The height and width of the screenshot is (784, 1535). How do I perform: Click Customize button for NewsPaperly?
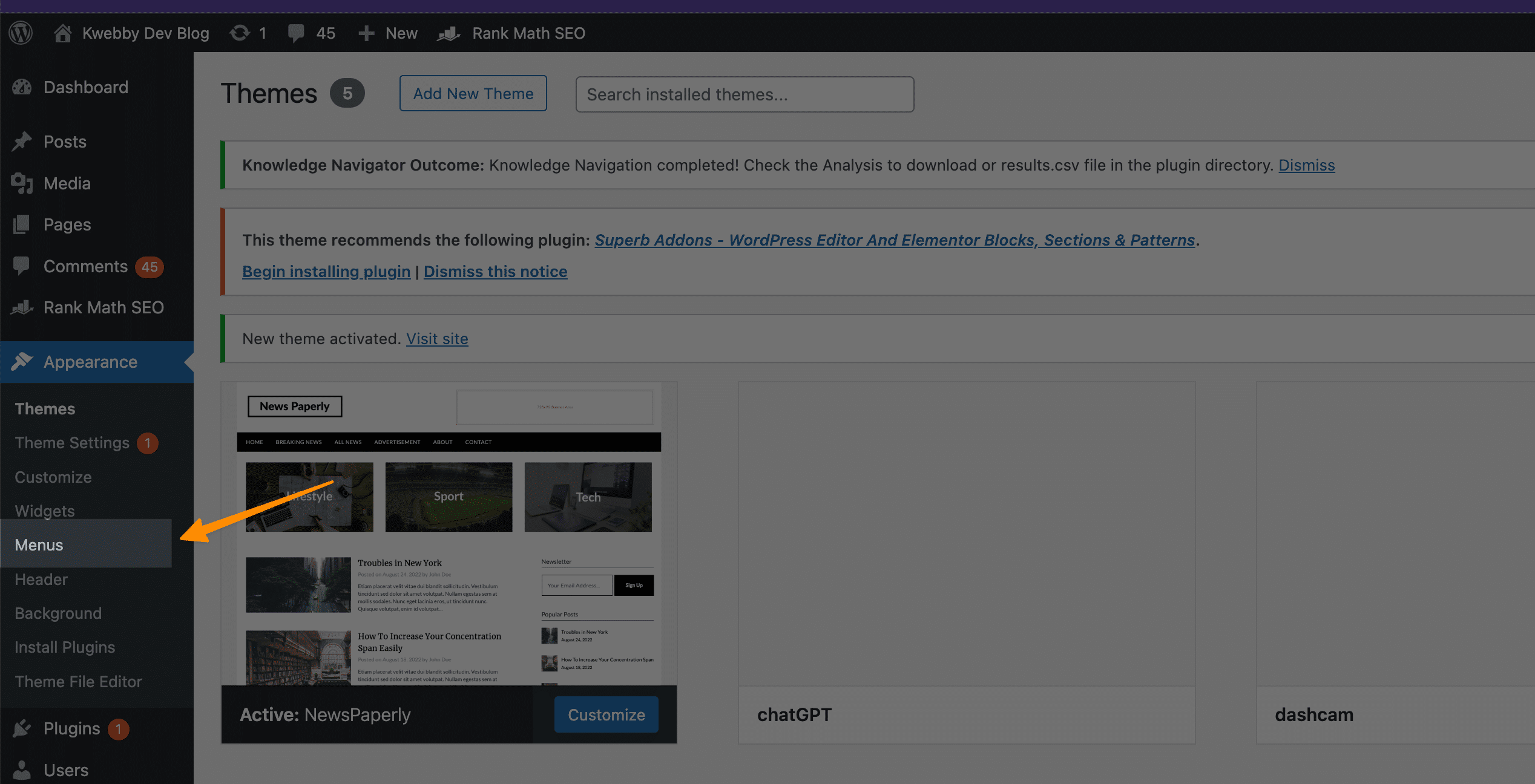pos(606,714)
